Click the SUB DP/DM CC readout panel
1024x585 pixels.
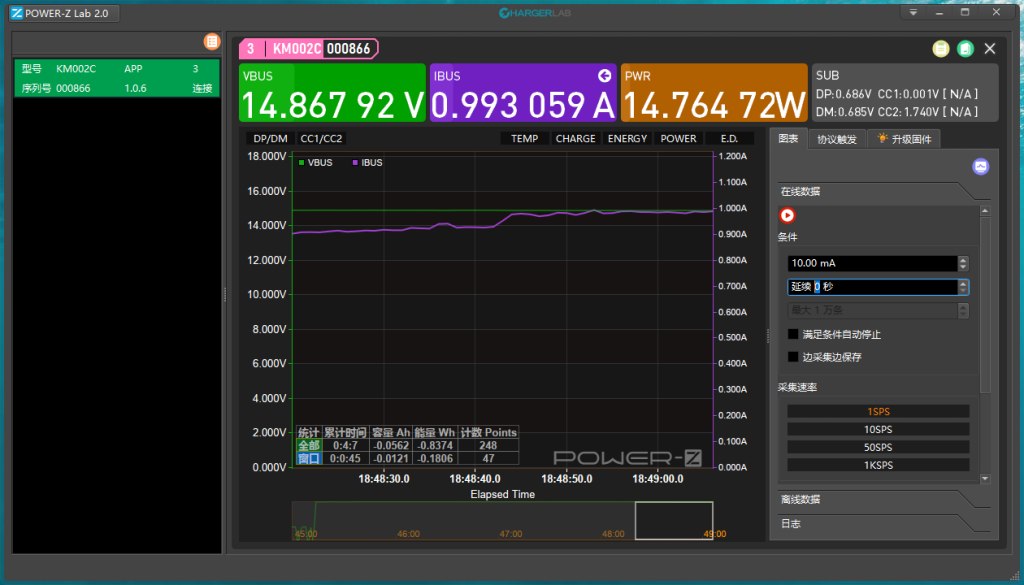pos(904,93)
